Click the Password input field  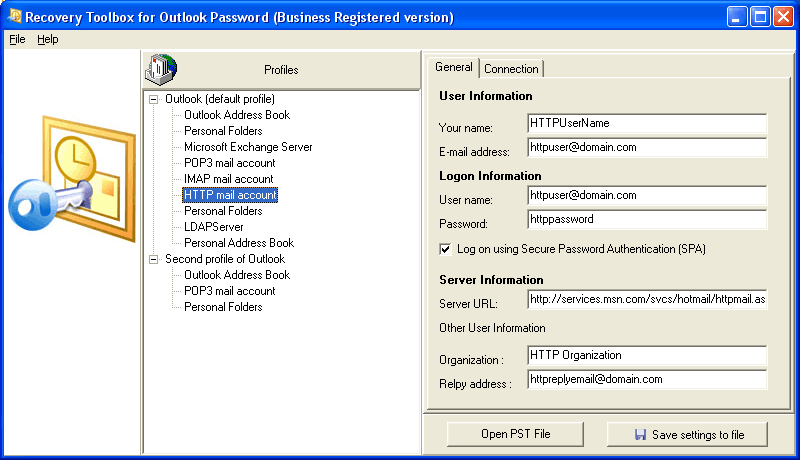(646, 219)
